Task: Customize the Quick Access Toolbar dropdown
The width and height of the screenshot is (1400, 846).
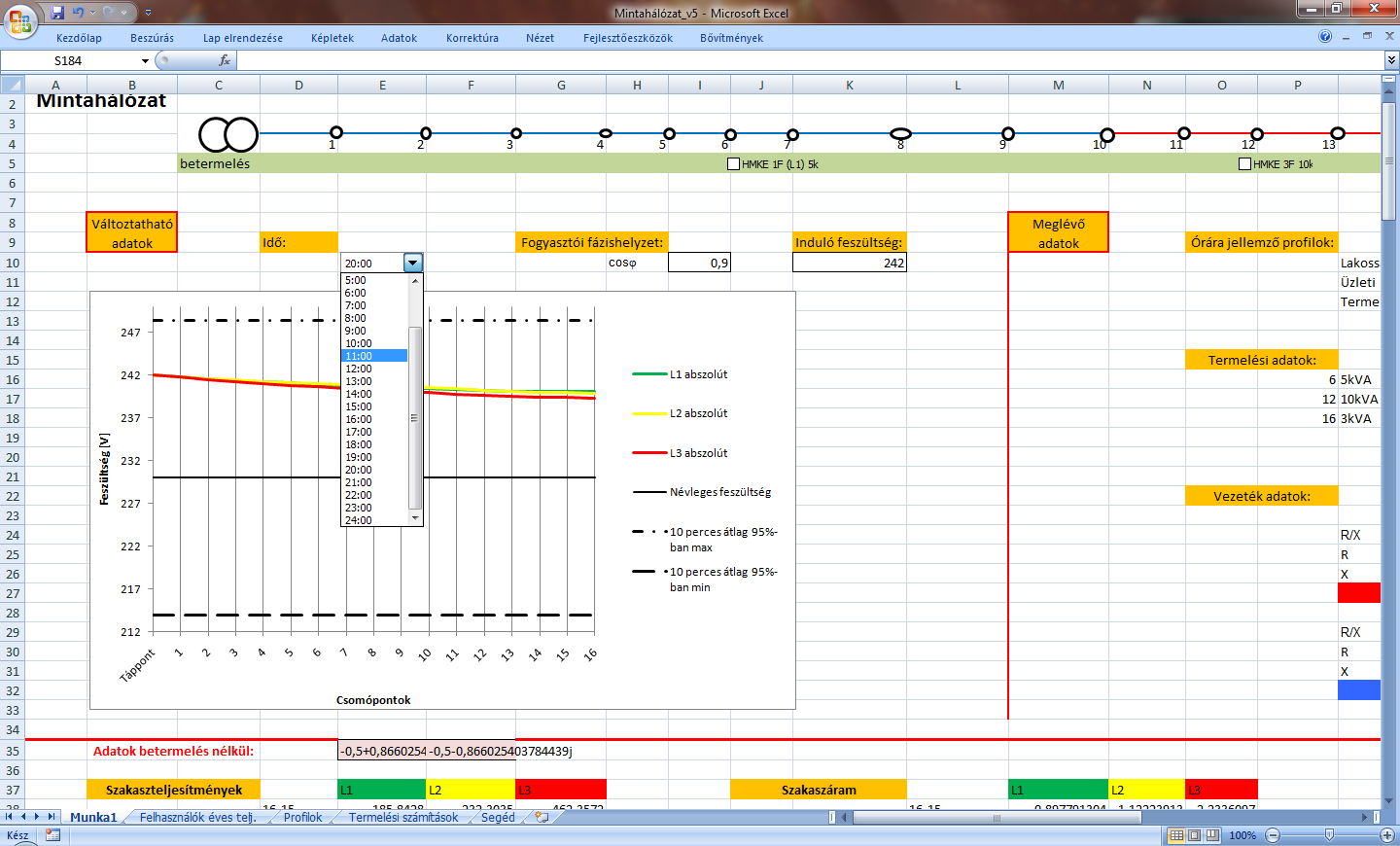Action: click(x=148, y=13)
